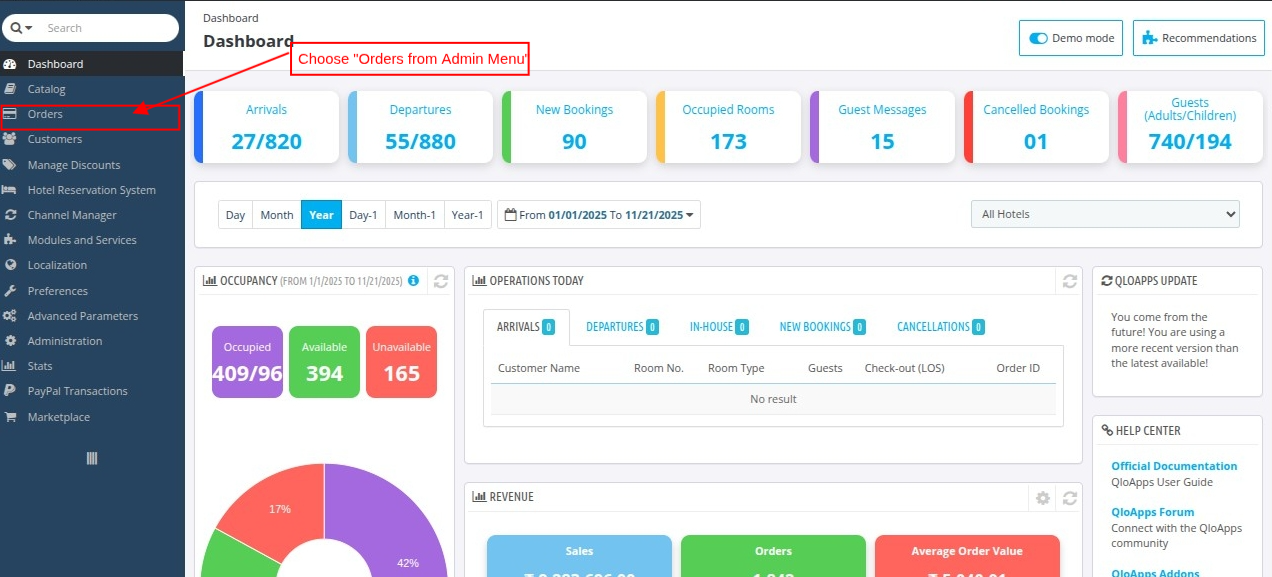The width and height of the screenshot is (1272, 577).
Task: Open the Official Documentation link
Action: 1174,466
